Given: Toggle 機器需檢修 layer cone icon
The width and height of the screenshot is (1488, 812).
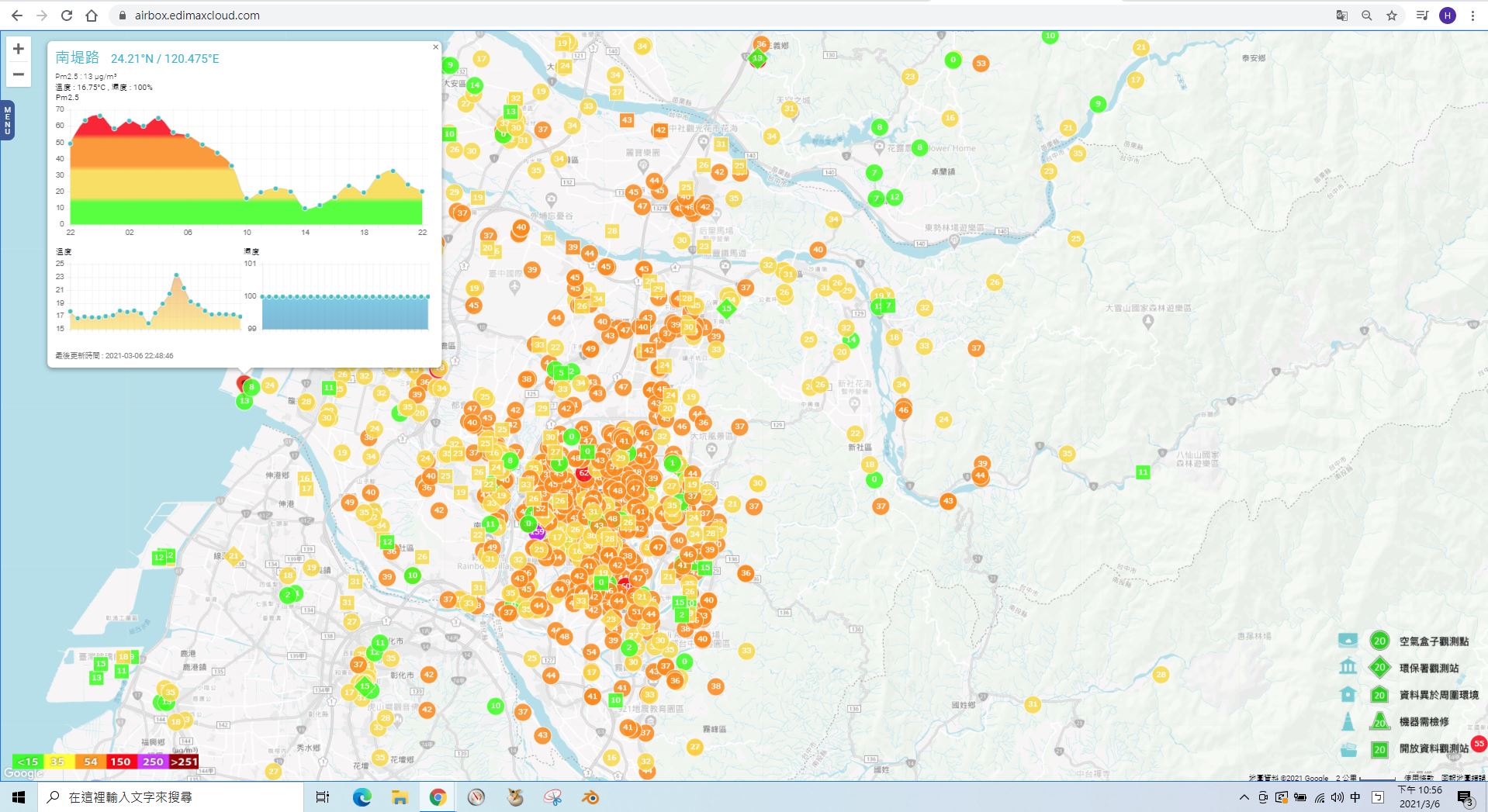Looking at the screenshot, I should point(1348,721).
